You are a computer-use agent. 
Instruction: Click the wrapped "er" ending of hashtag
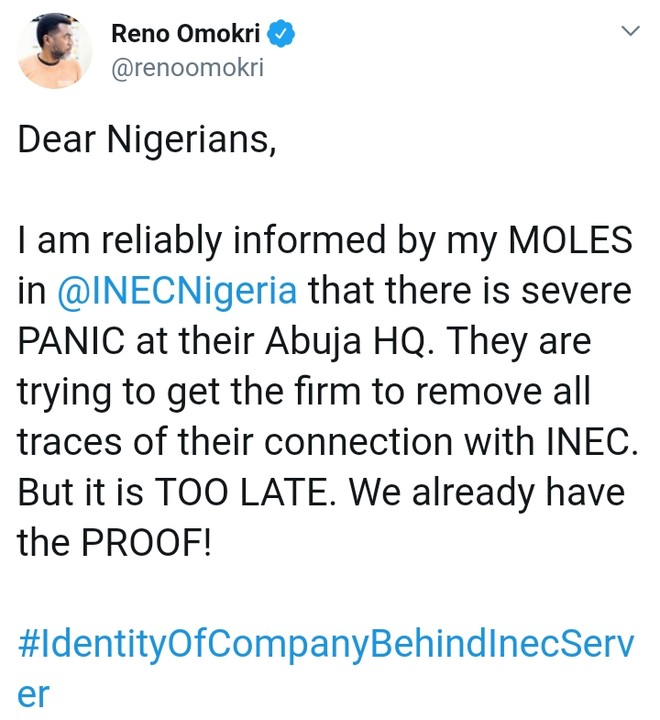click(33, 693)
